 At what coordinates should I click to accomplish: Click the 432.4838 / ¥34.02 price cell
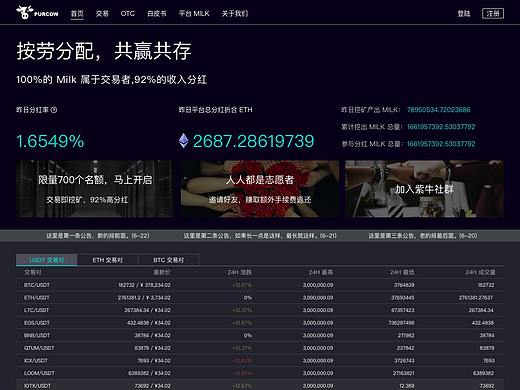[149, 323]
